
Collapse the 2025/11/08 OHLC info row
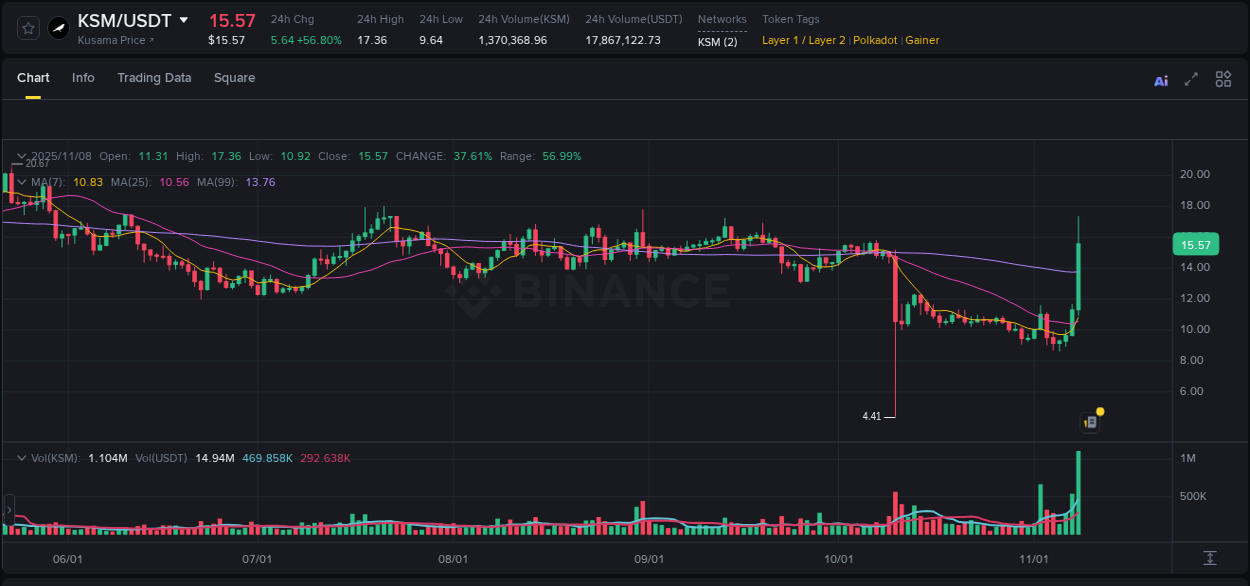22,156
